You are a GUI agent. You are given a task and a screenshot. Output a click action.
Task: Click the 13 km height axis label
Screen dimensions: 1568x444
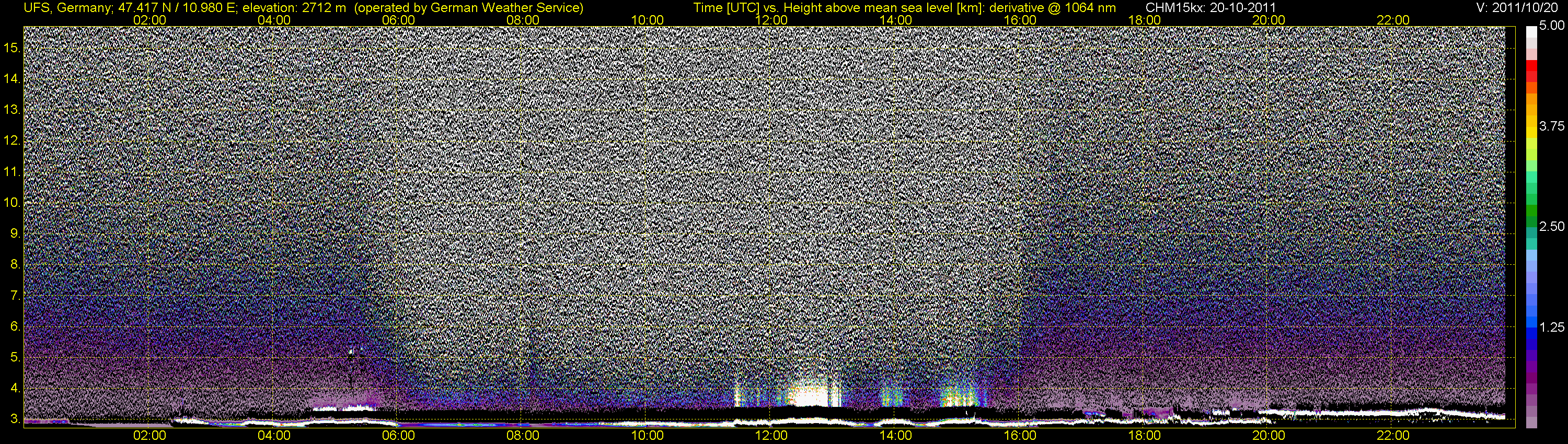point(12,110)
